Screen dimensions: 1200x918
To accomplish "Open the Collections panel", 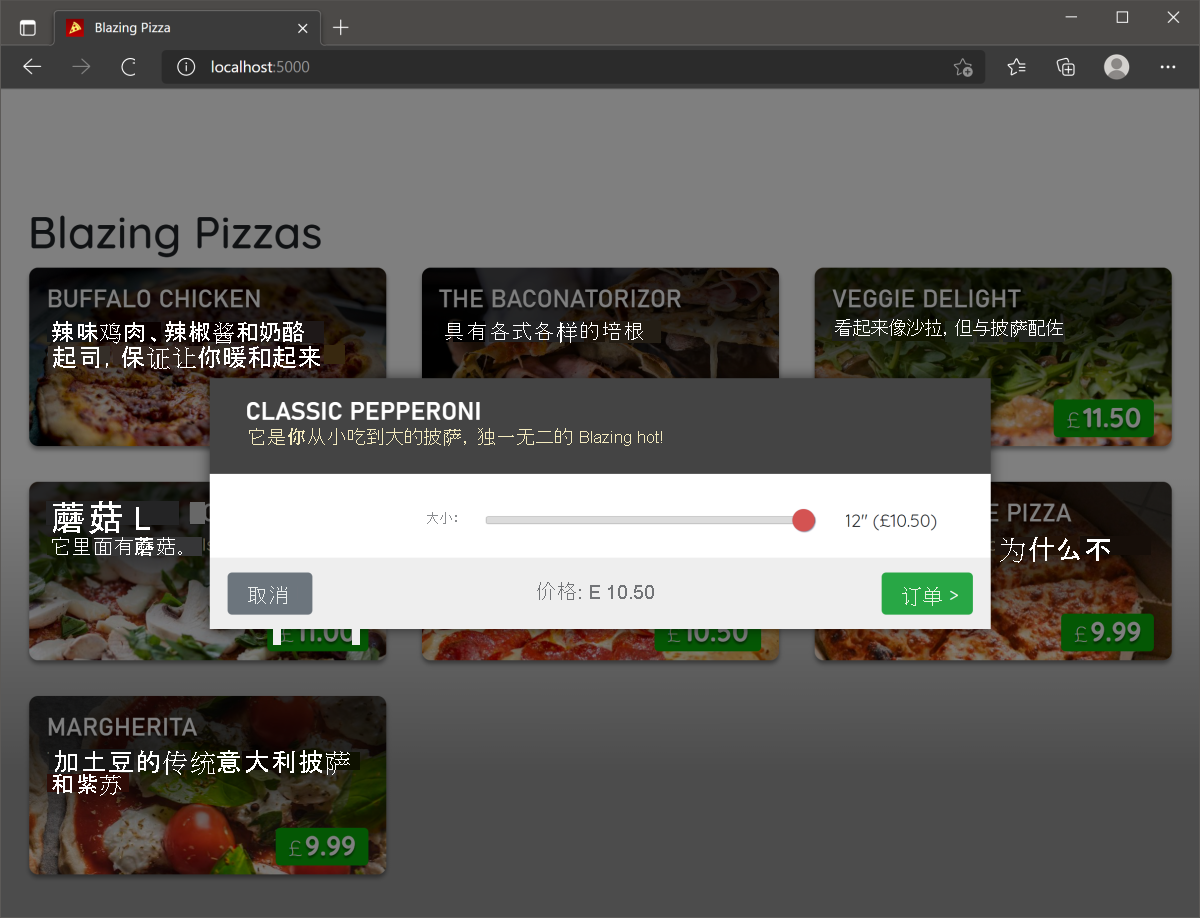I will click(1065, 67).
